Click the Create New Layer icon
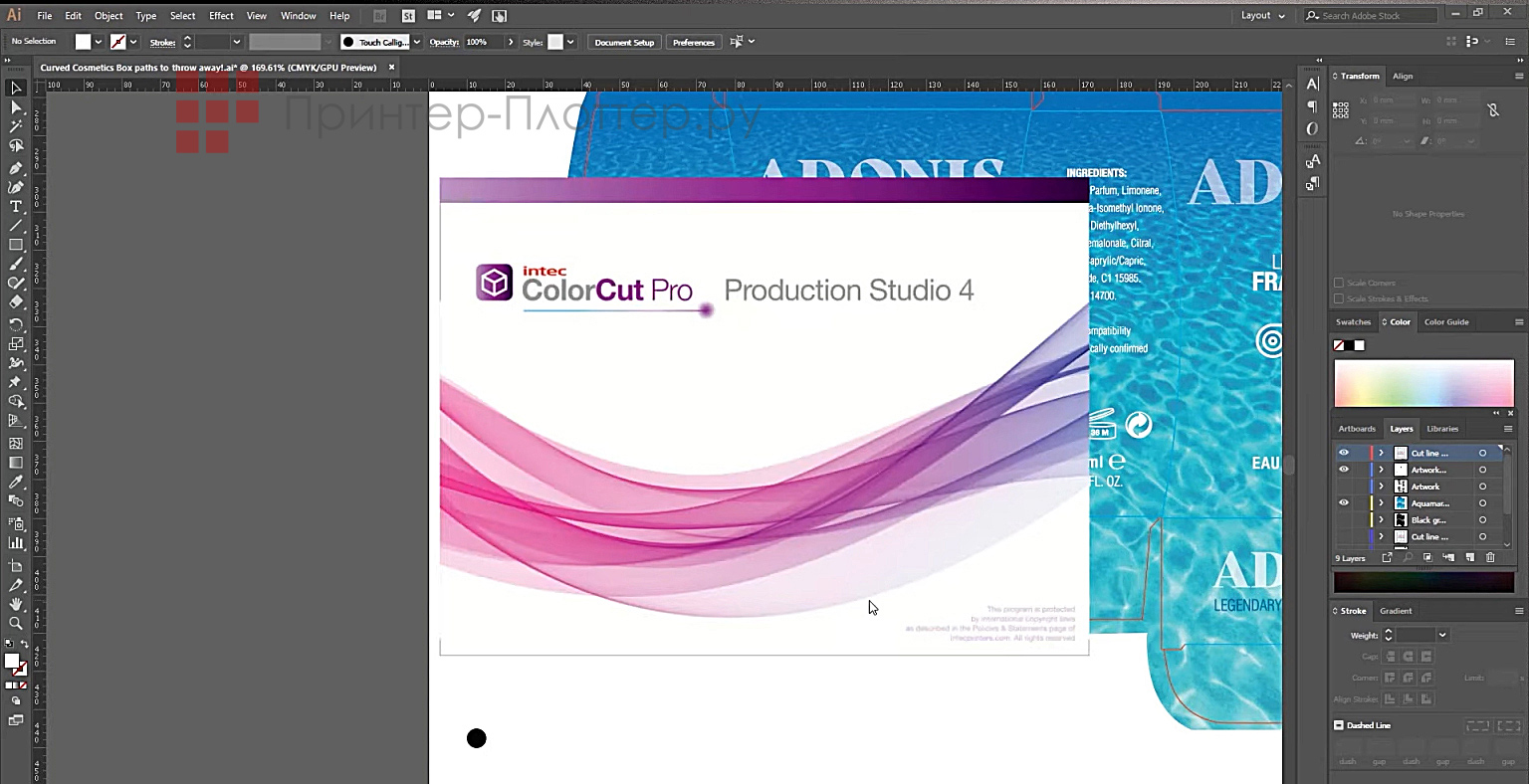 coord(1471,557)
